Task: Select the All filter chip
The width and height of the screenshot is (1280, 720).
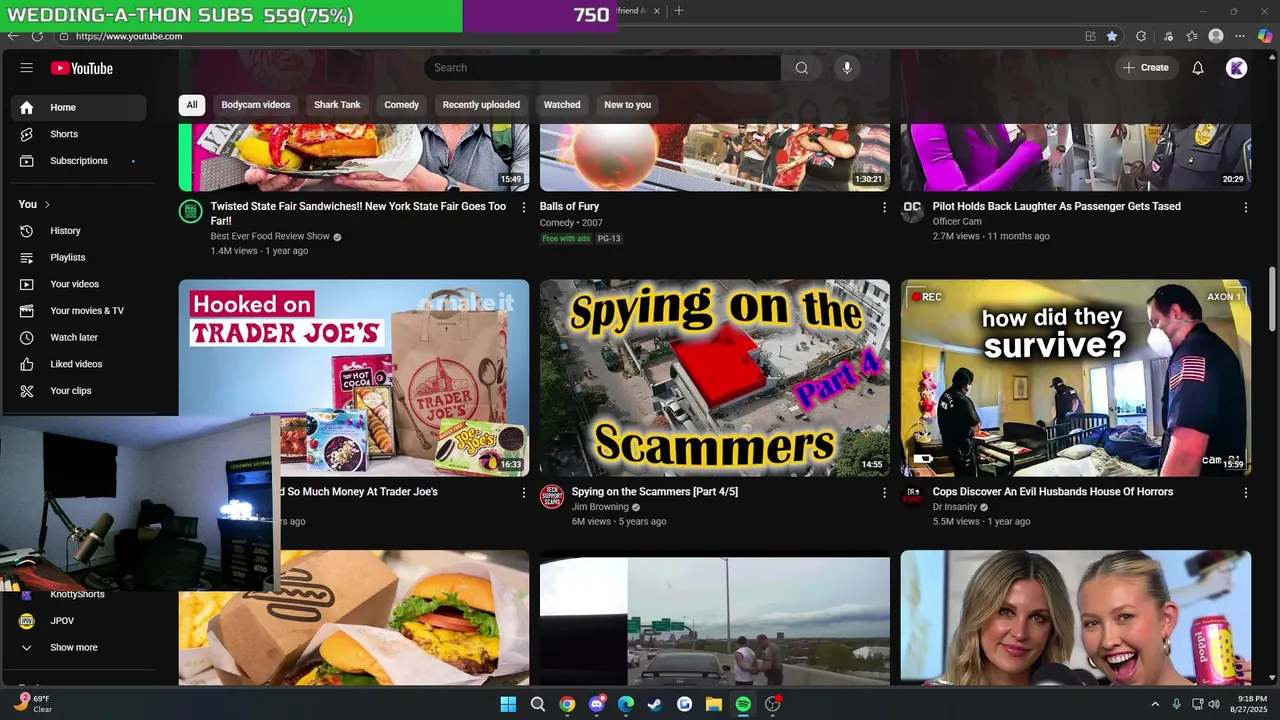Action: pos(192,105)
